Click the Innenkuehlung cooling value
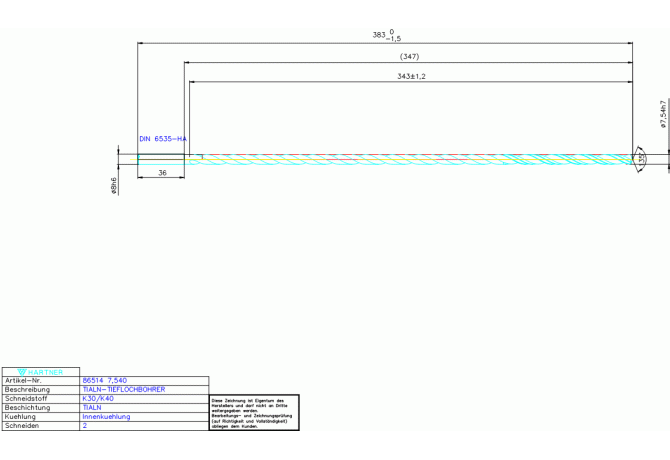Screen dimensions: 670x460 [106, 416]
